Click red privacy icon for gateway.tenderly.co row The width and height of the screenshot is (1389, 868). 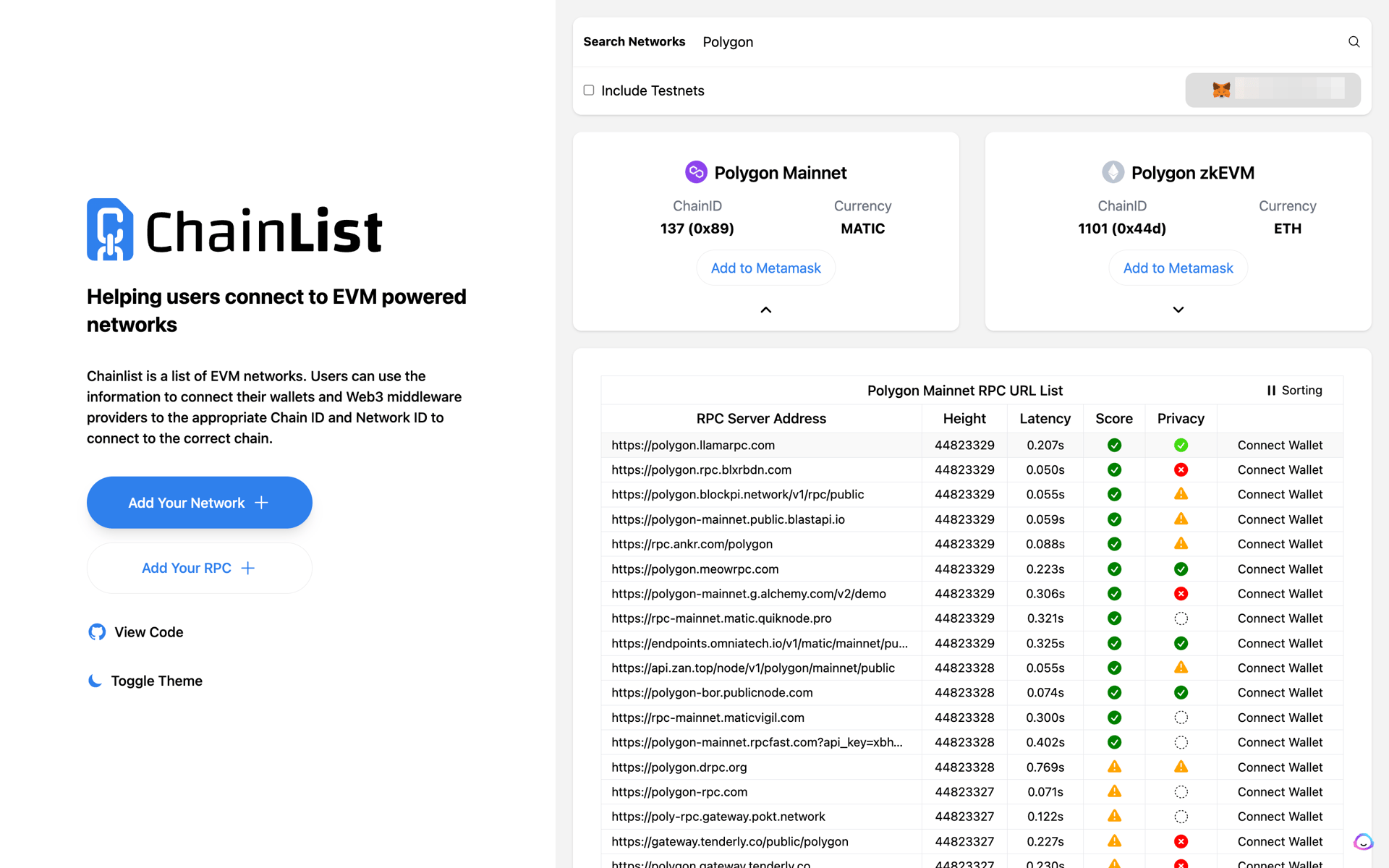tap(1181, 841)
